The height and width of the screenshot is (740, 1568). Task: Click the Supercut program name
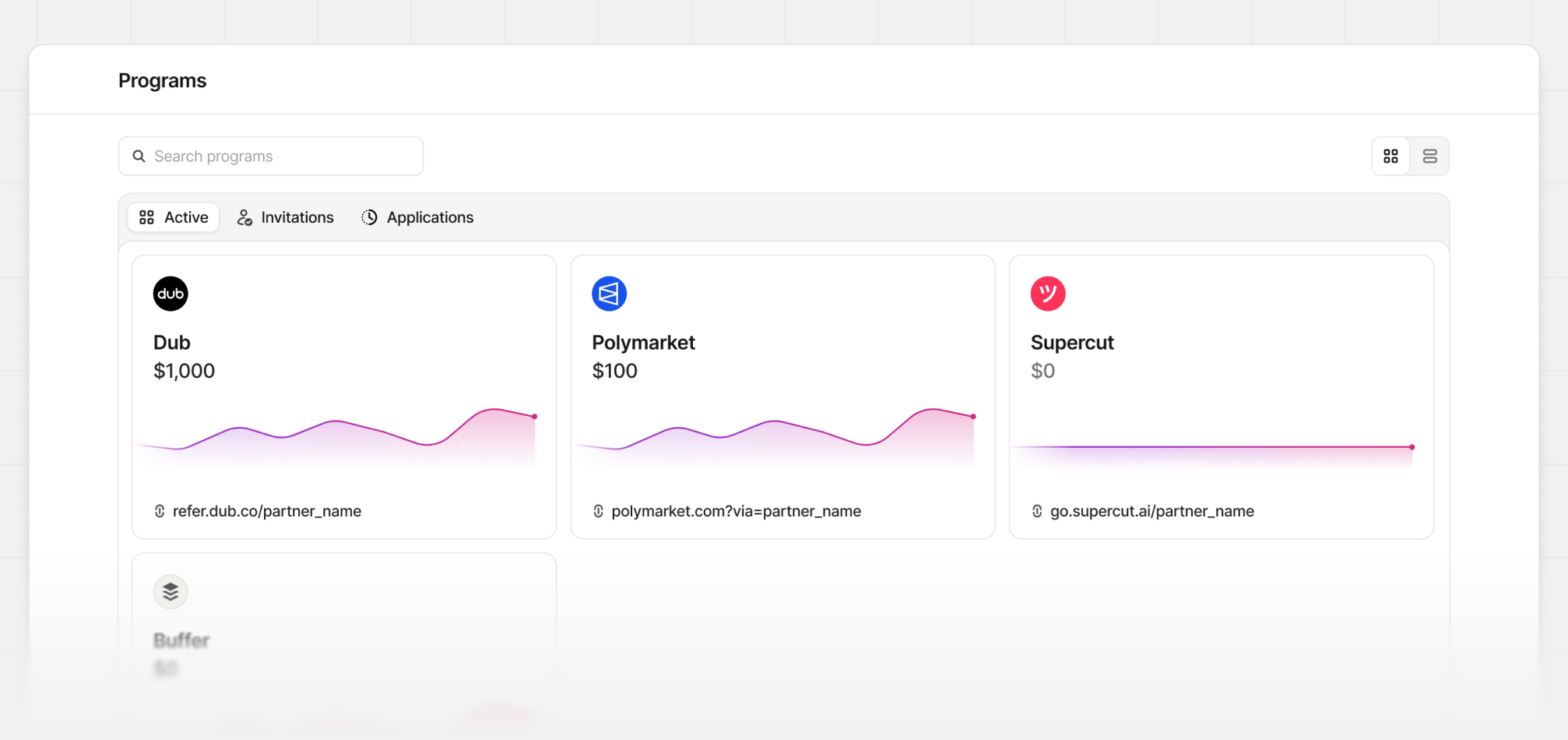(x=1072, y=342)
